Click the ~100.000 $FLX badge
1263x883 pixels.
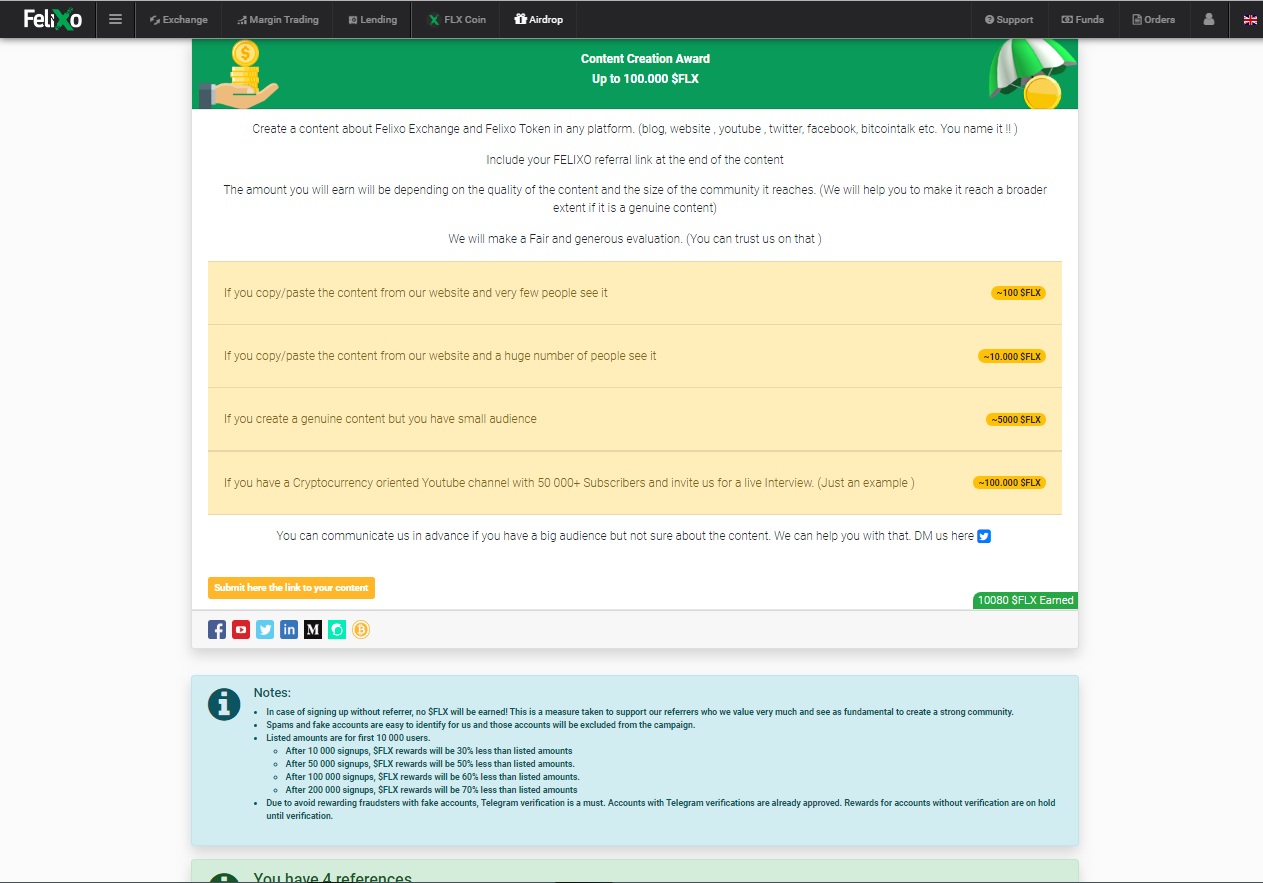[1009, 482]
